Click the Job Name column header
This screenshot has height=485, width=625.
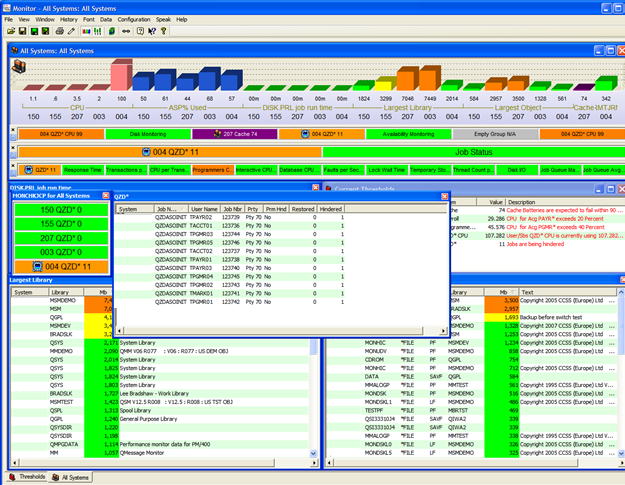click(168, 209)
